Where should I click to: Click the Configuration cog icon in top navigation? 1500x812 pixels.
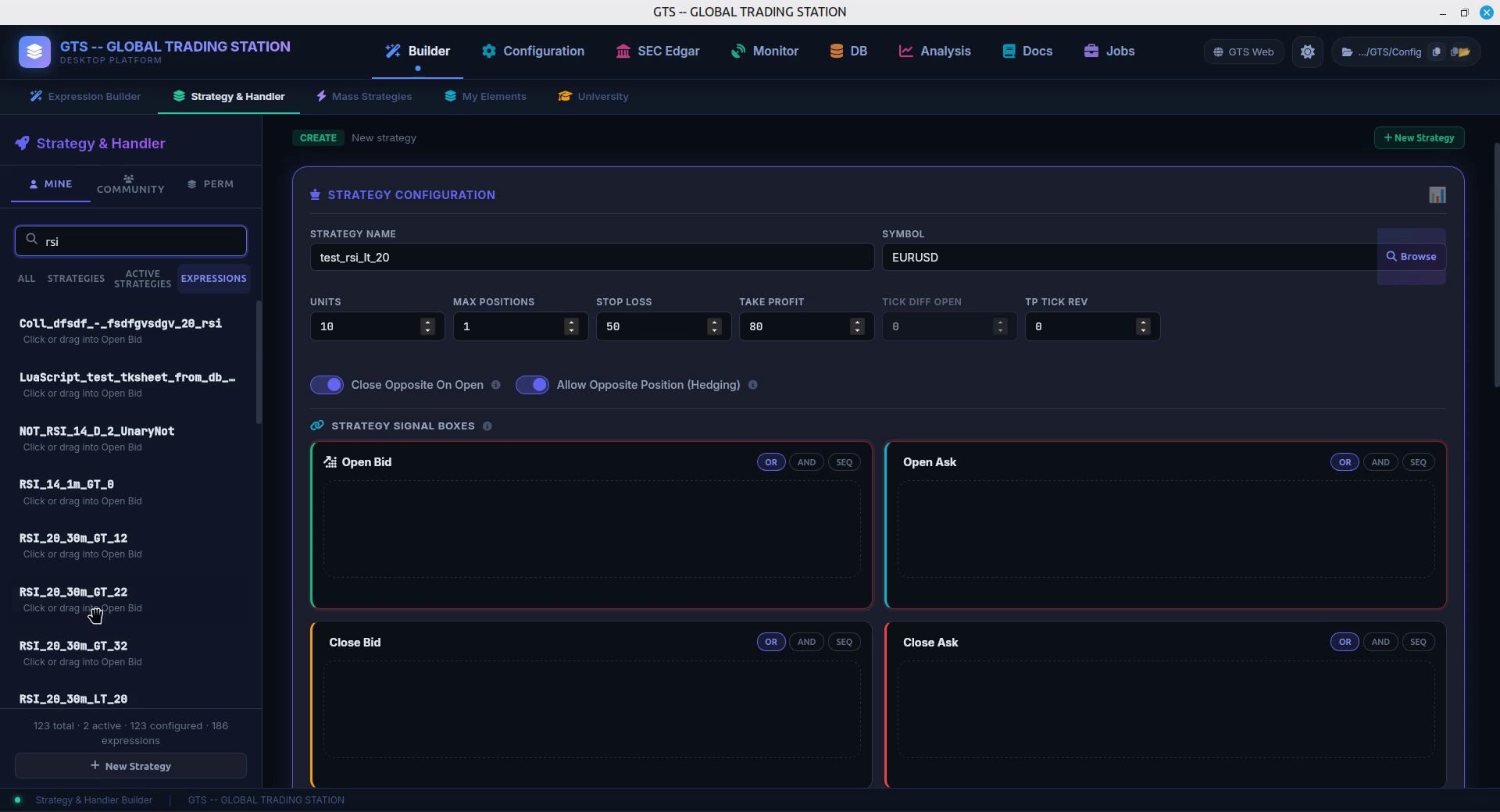(488, 51)
